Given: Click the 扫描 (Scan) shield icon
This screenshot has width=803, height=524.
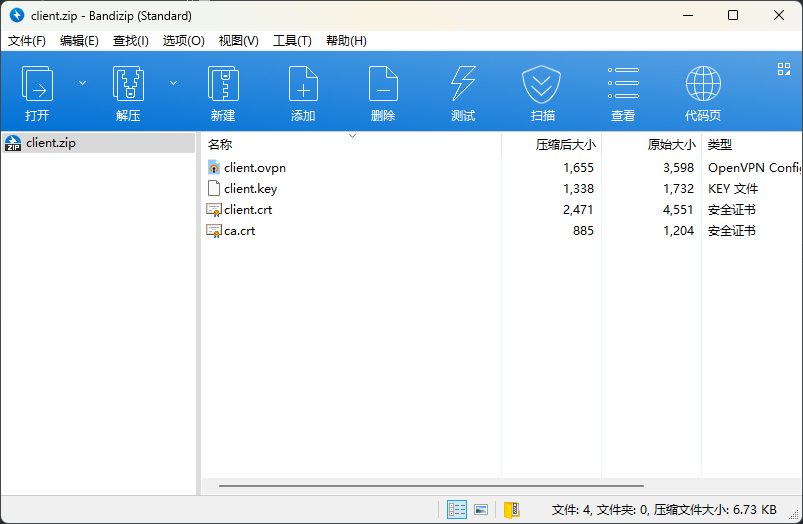Looking at the screenshot, I should [x=542, y=85].
